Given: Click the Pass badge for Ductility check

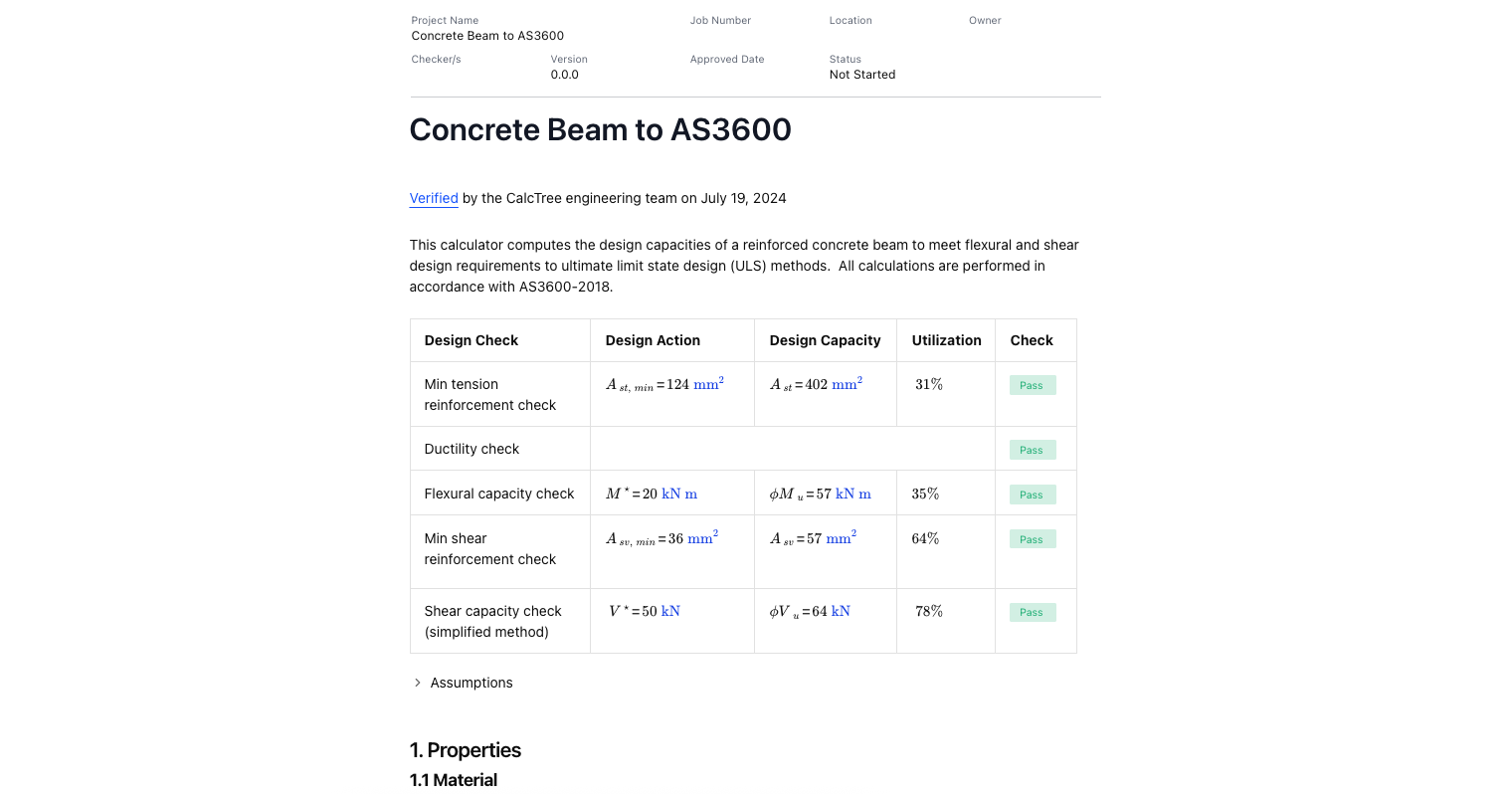Looking at the screenshot, I should pyautogui.click(x=1032, y=449).
